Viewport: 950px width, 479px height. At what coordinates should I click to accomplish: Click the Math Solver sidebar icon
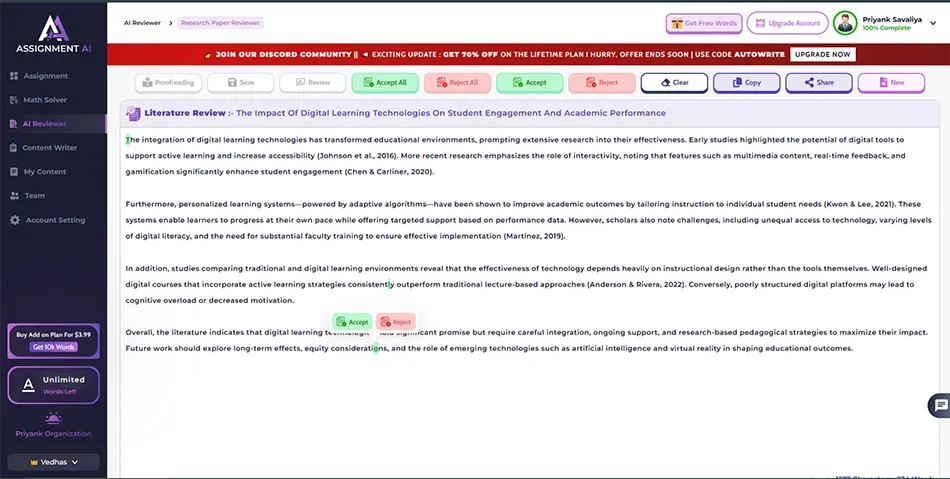pos(14,100)
